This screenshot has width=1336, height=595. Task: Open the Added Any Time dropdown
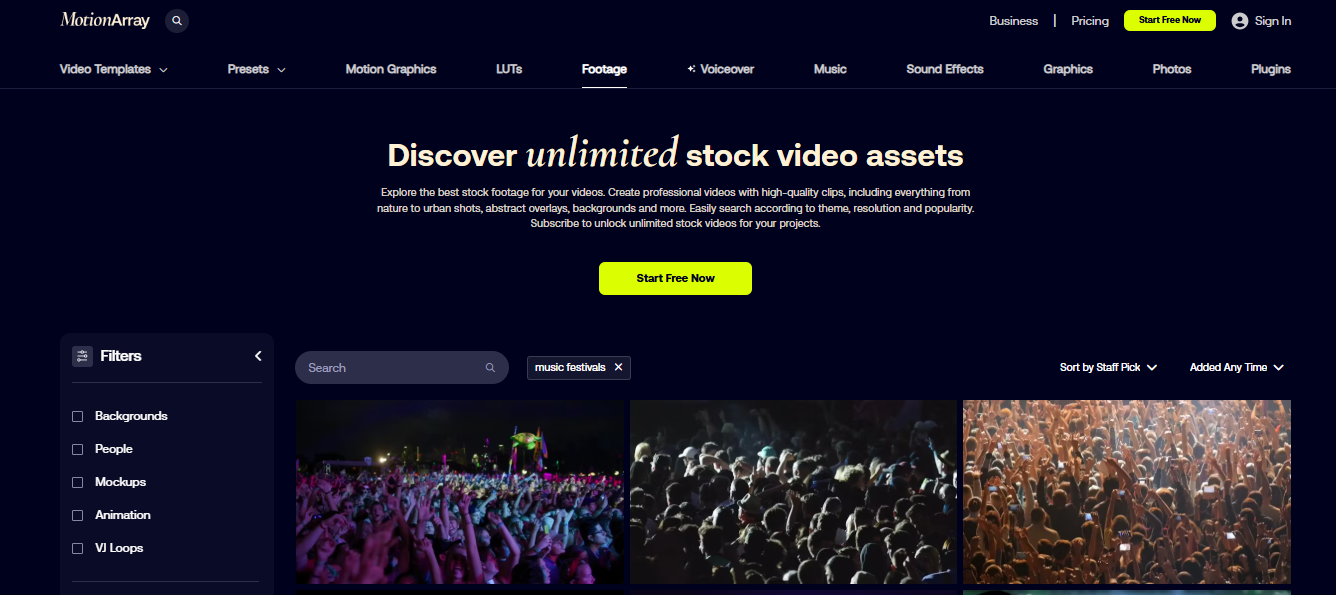(1236, 367)
